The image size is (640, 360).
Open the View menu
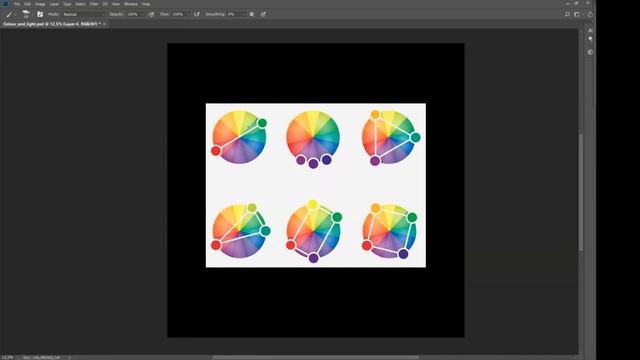pos(116,4)
